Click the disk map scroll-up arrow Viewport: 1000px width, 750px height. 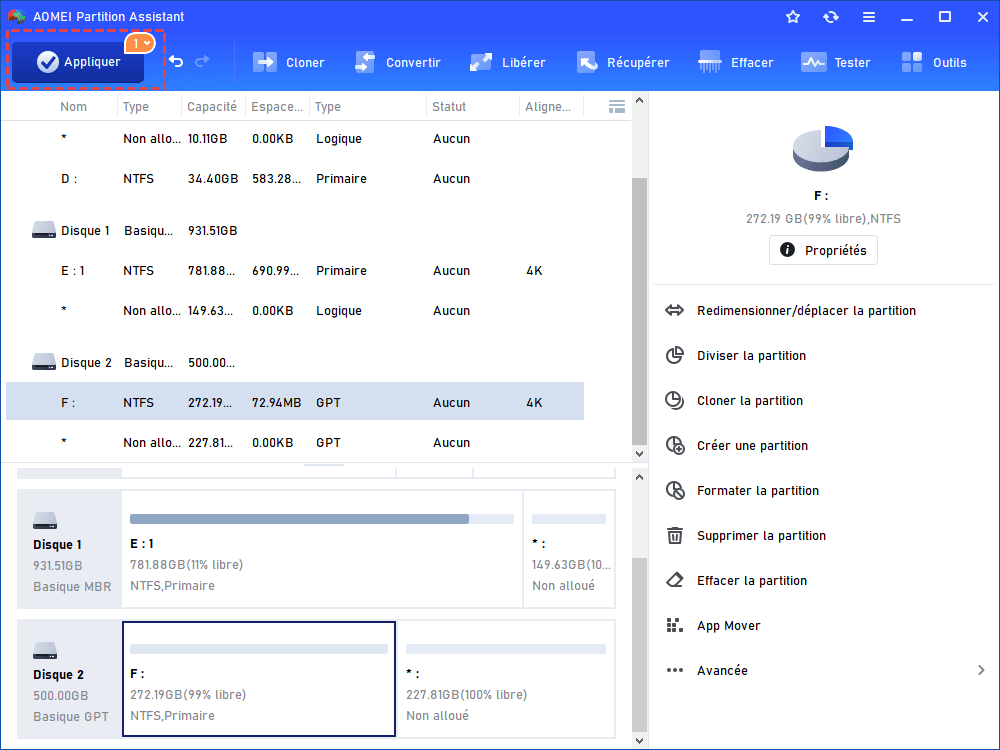pos(639,477)
